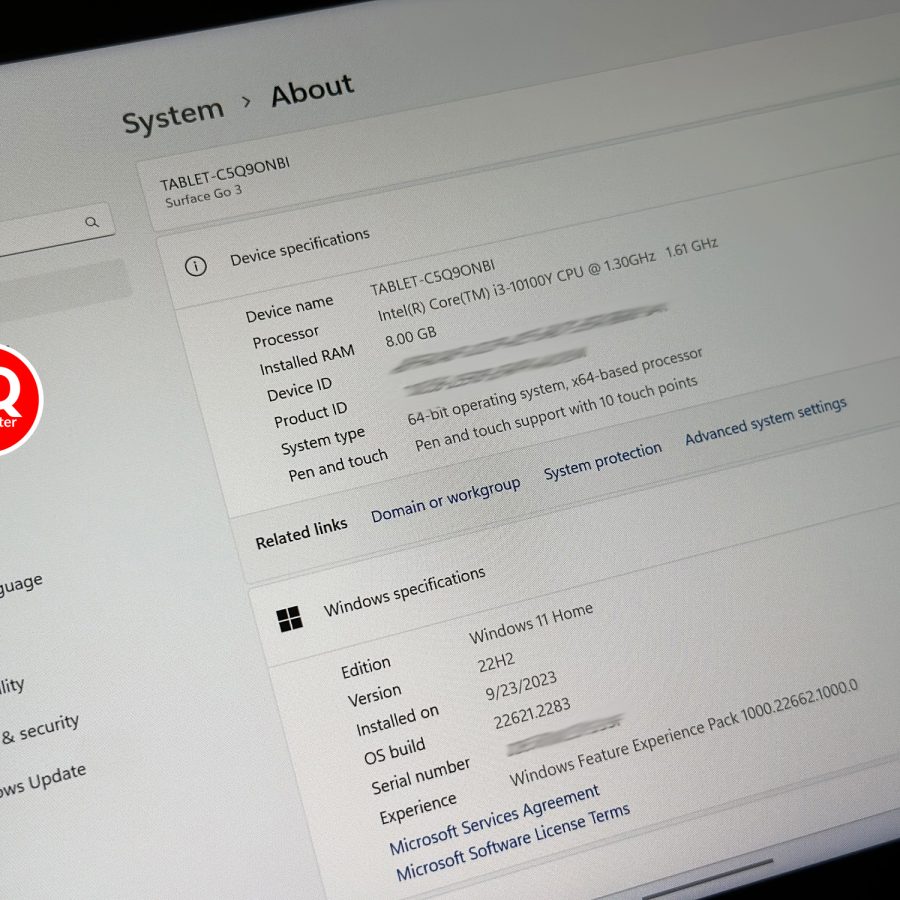Image resolution: width=900 pixels, height=900 pixels.
Task: Open the sidebar item ending in 'guage'
Action: click(x=21, y=585)
